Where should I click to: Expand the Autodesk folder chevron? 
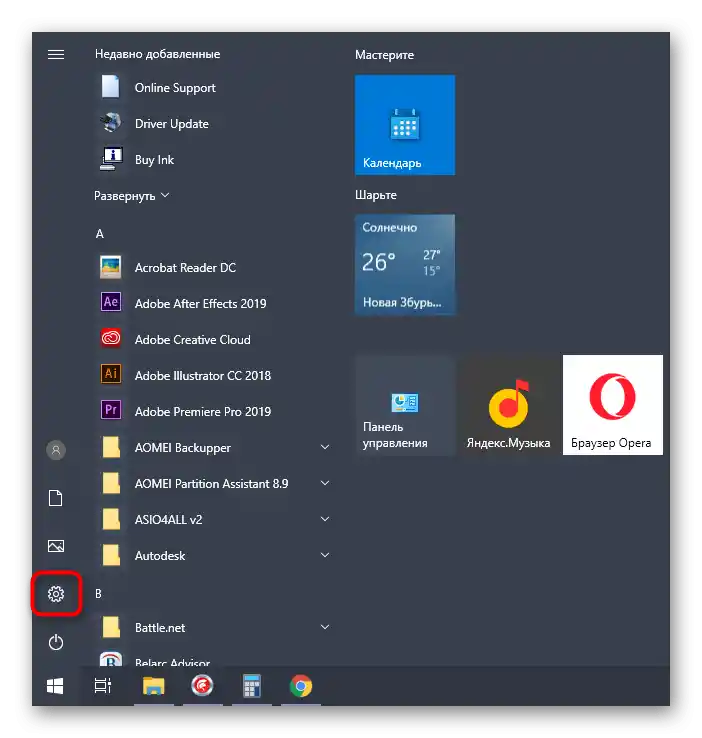[325, 555]
